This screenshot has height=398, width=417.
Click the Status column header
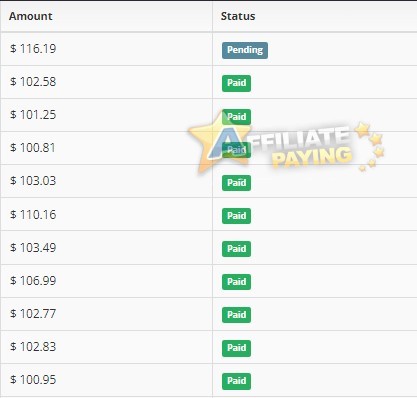(x=238, y=16)
